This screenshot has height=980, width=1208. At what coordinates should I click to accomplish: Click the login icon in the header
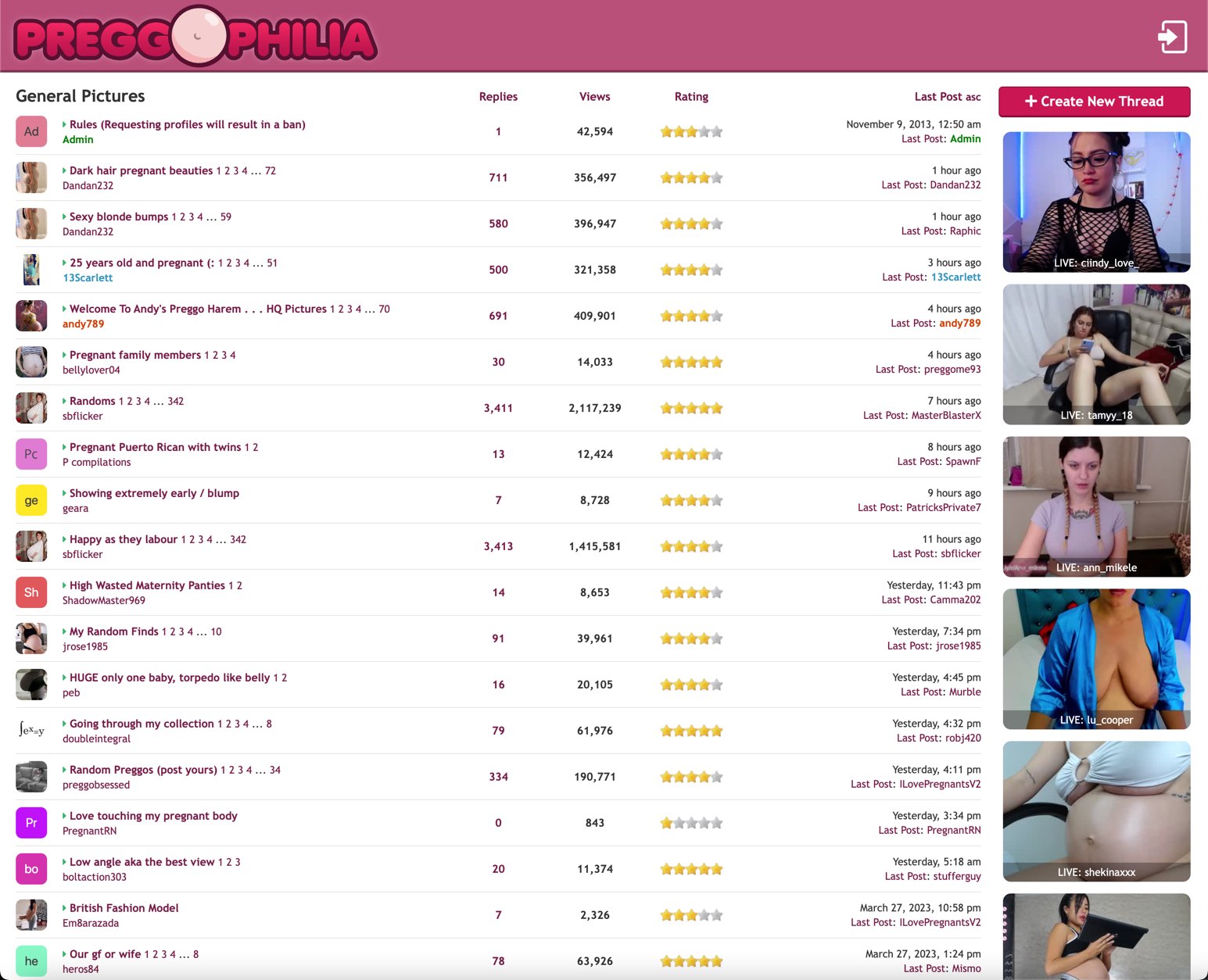click(x=1172, y=37)
